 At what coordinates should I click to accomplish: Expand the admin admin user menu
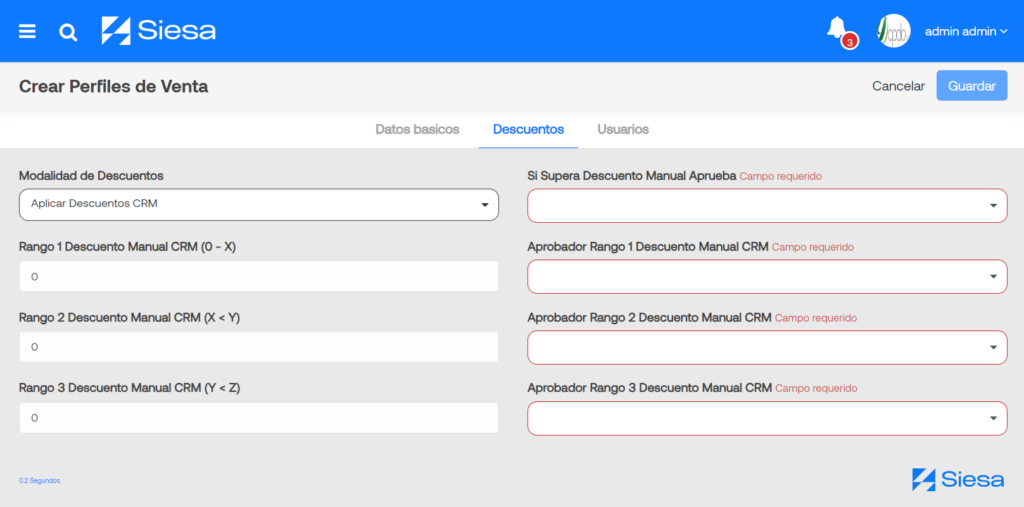coord(966,31)
